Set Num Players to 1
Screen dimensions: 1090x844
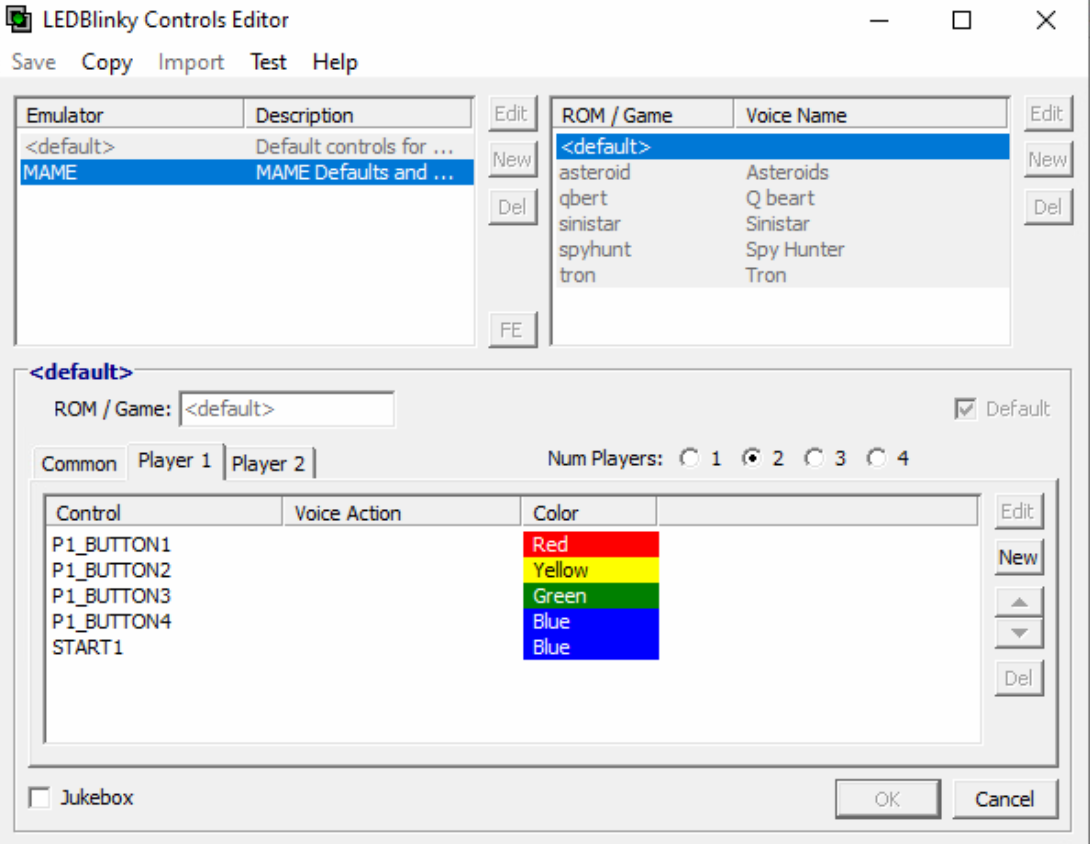[x=689, y=458]
